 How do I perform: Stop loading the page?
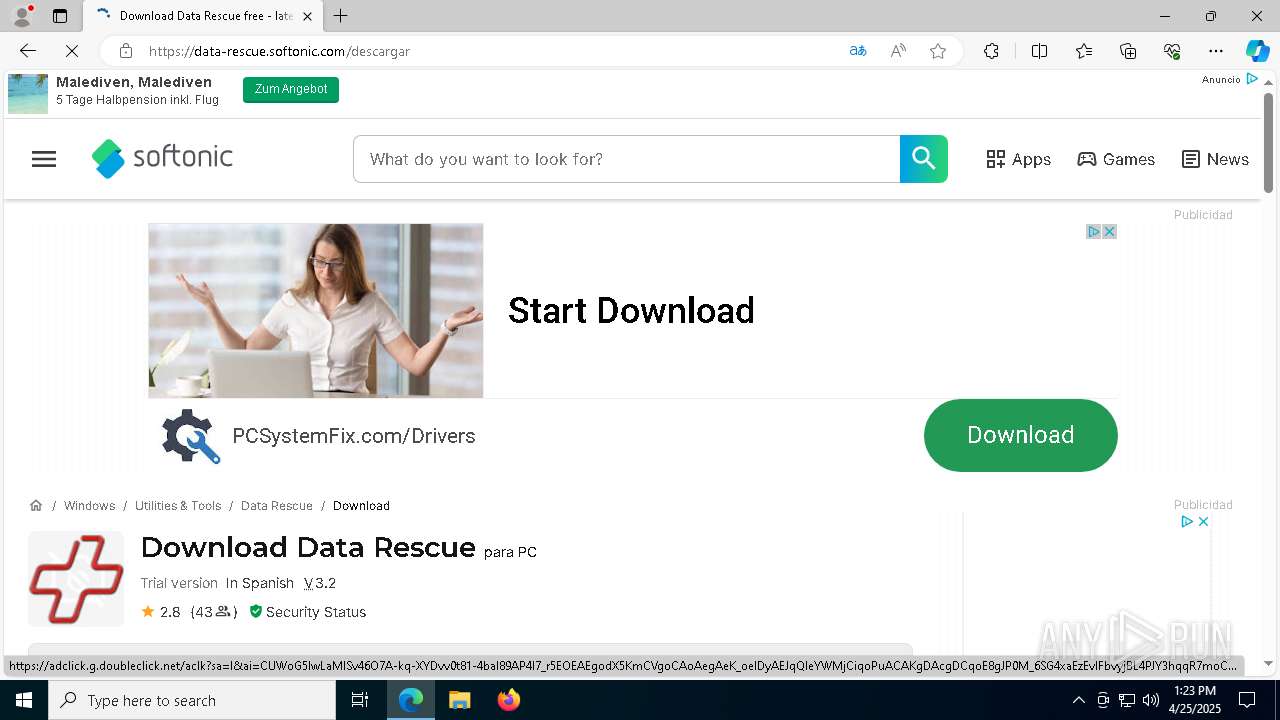(x=72, y=51)
